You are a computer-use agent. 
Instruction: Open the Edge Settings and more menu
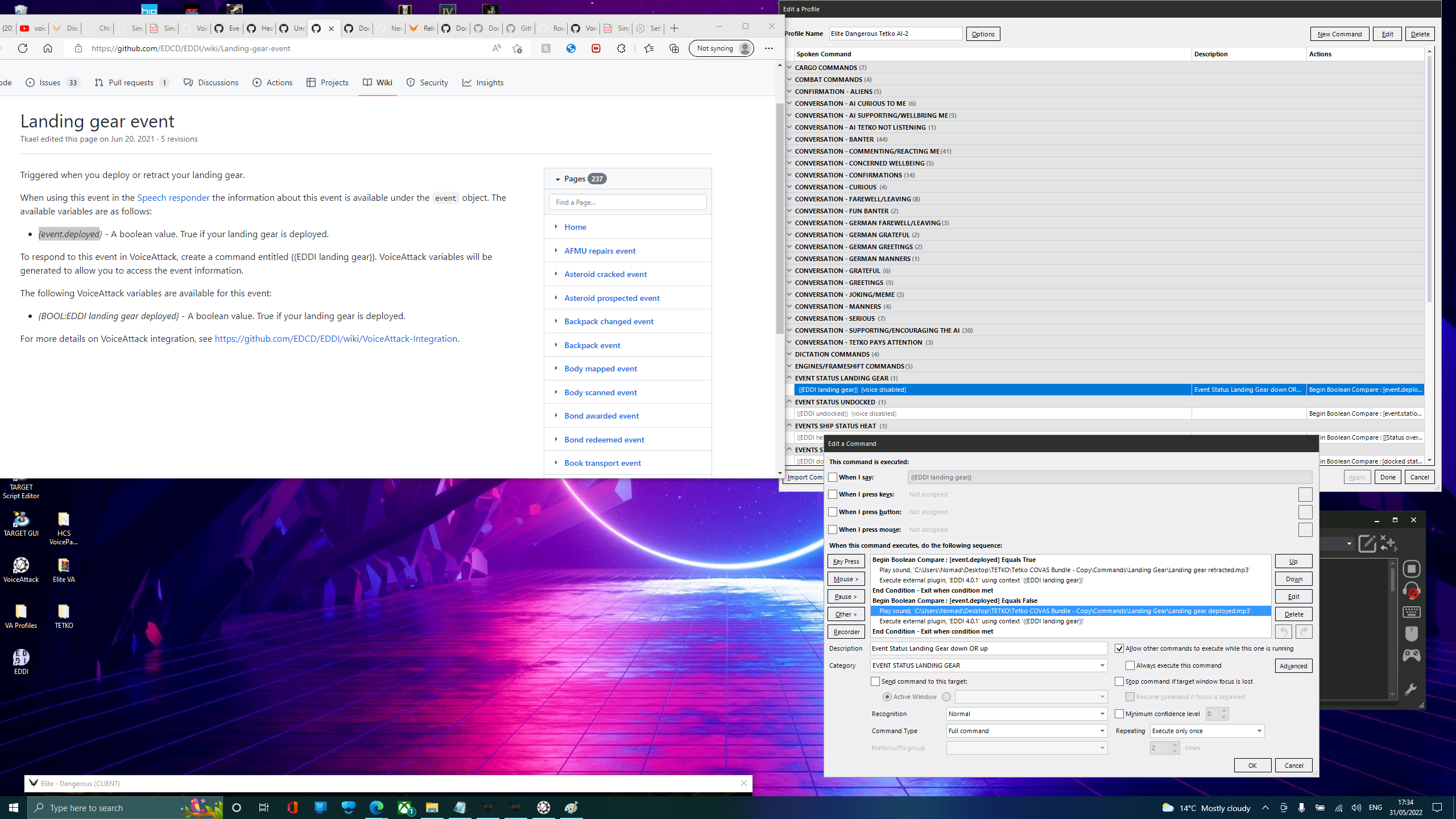tap(769, 48)
